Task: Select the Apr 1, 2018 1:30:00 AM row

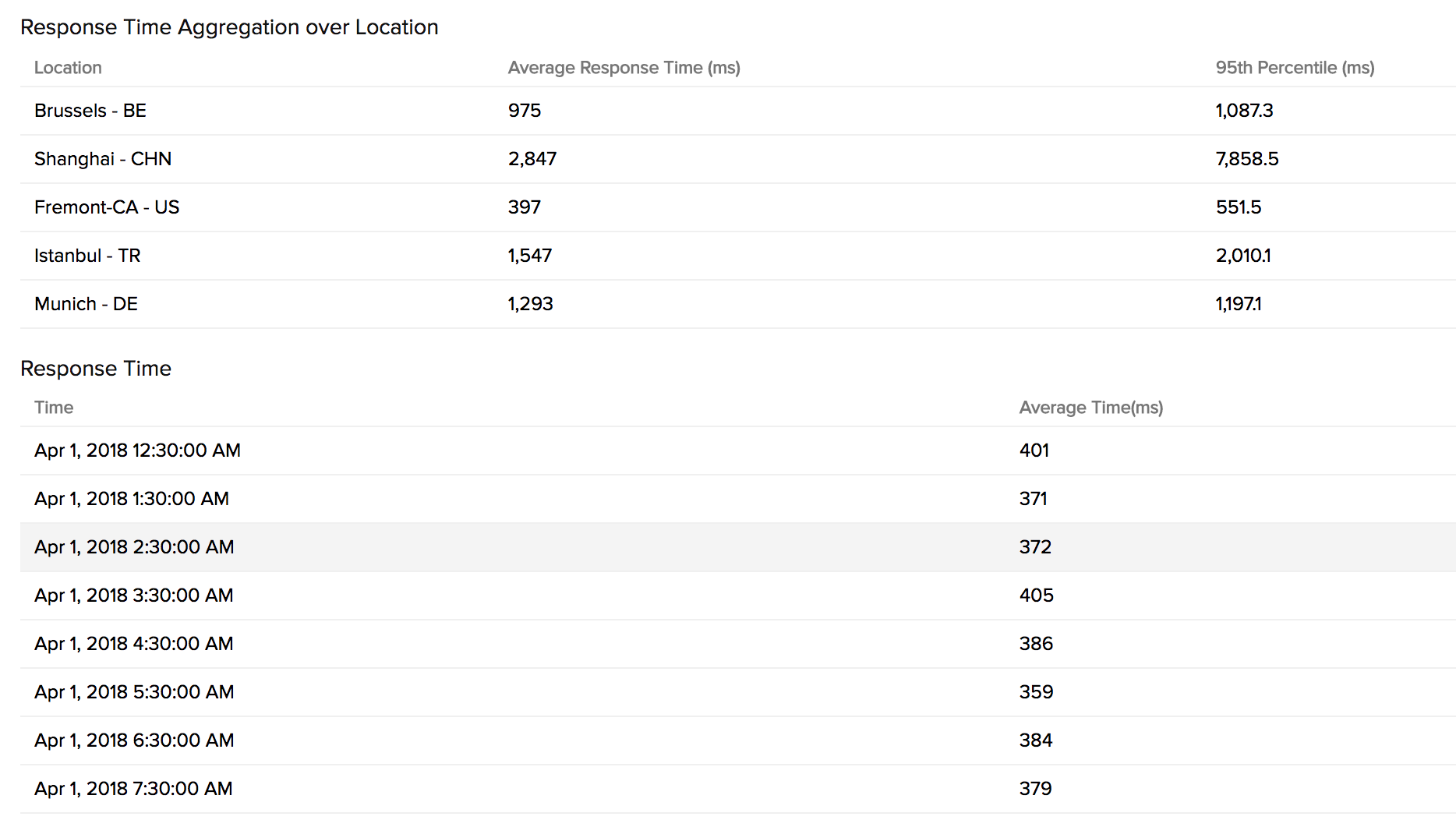Action: (x=132, y=499)
